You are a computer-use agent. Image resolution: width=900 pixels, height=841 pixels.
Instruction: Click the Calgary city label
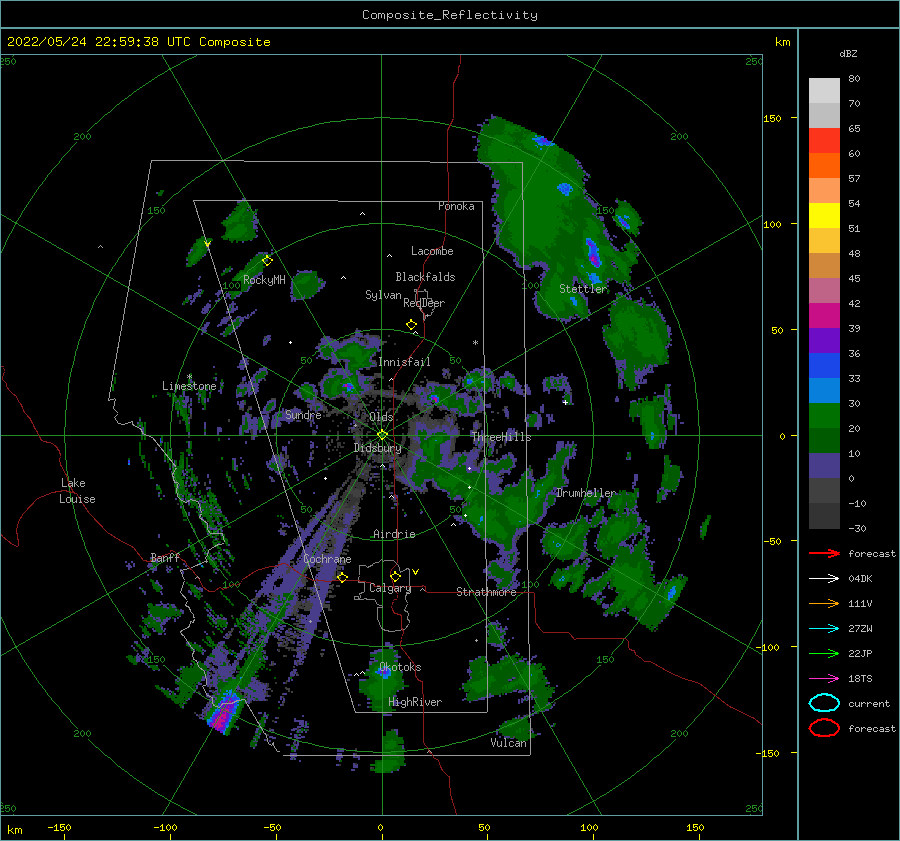tap(390, 588)
